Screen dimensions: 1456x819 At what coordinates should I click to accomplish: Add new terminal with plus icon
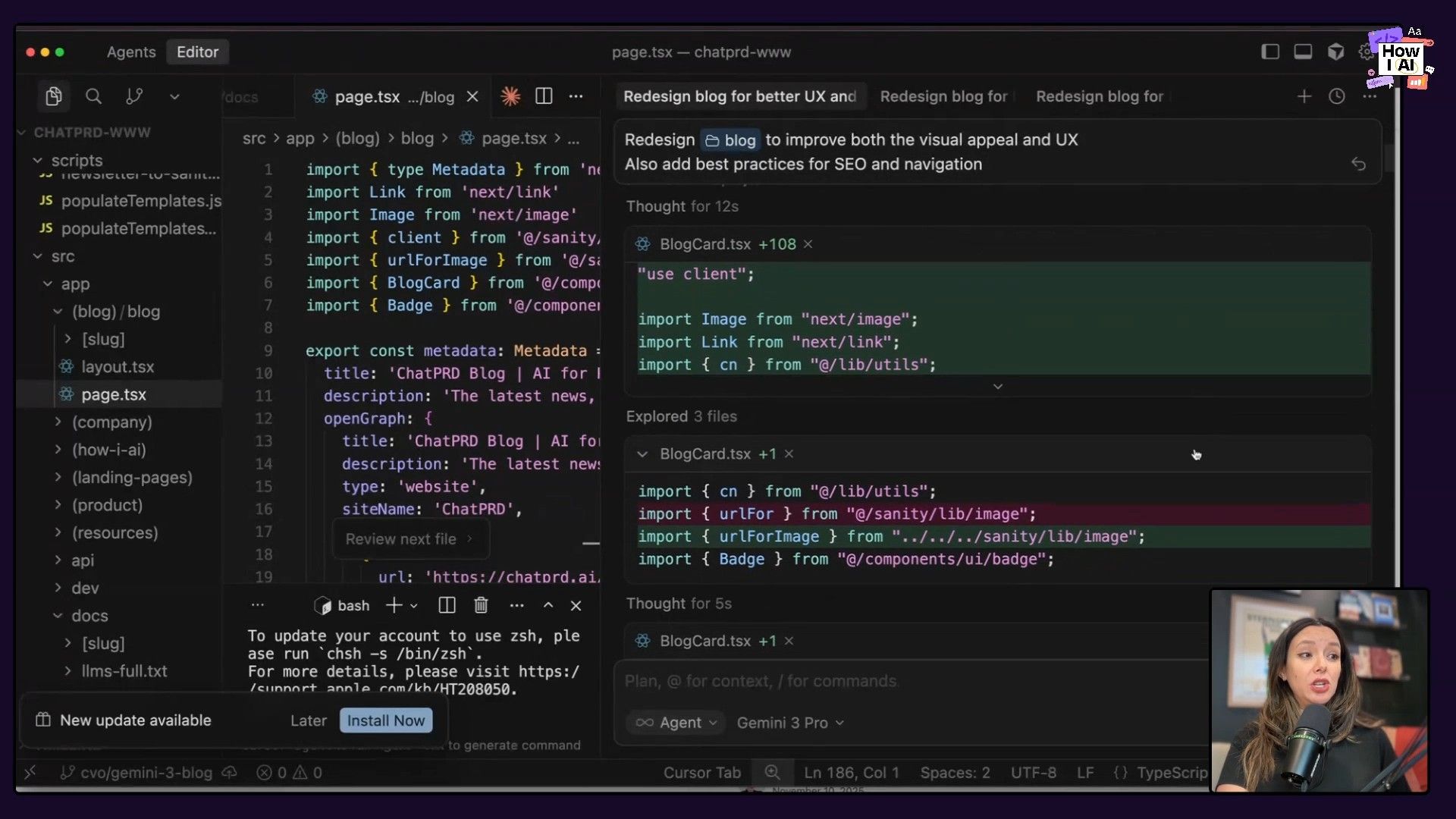click(394, 605)
